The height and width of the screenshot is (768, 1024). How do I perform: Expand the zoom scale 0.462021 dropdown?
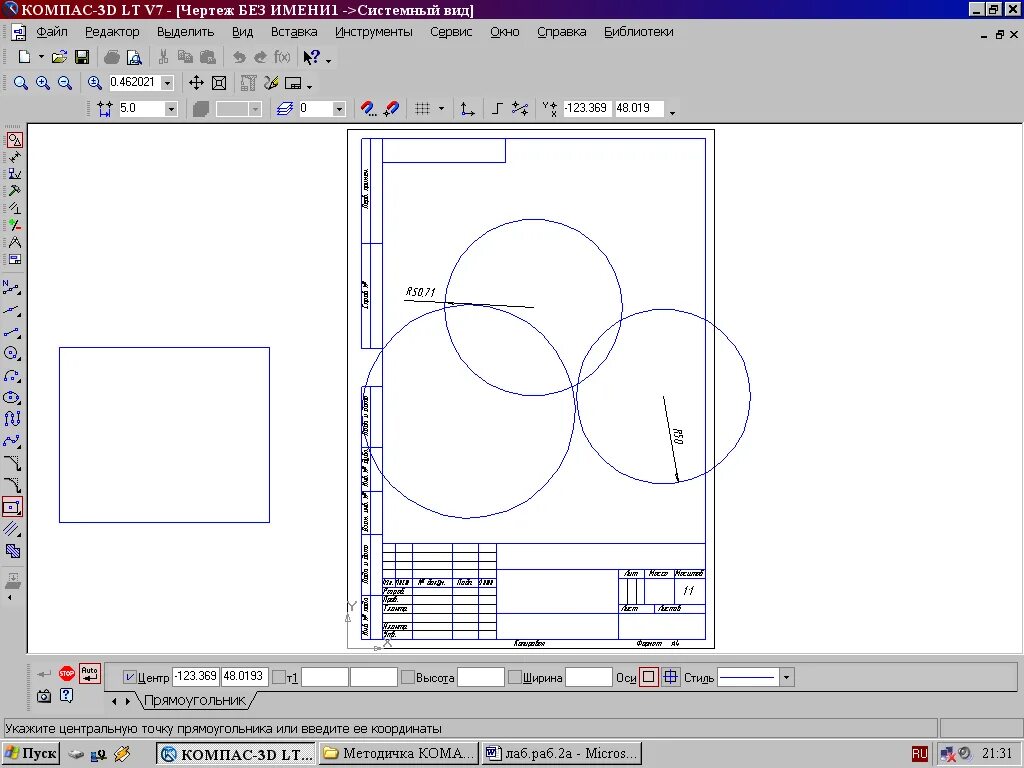click(x=167, y=83)
